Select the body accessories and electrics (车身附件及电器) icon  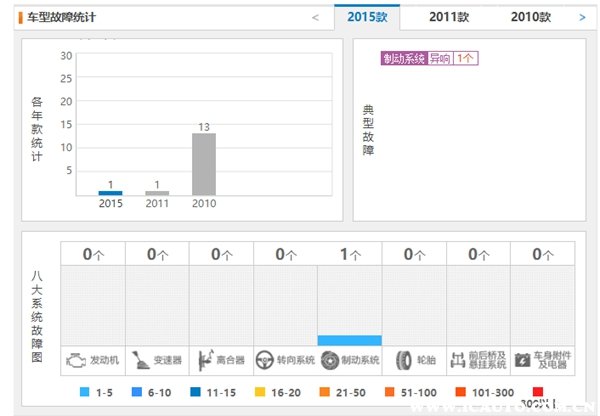coord(523,360)
